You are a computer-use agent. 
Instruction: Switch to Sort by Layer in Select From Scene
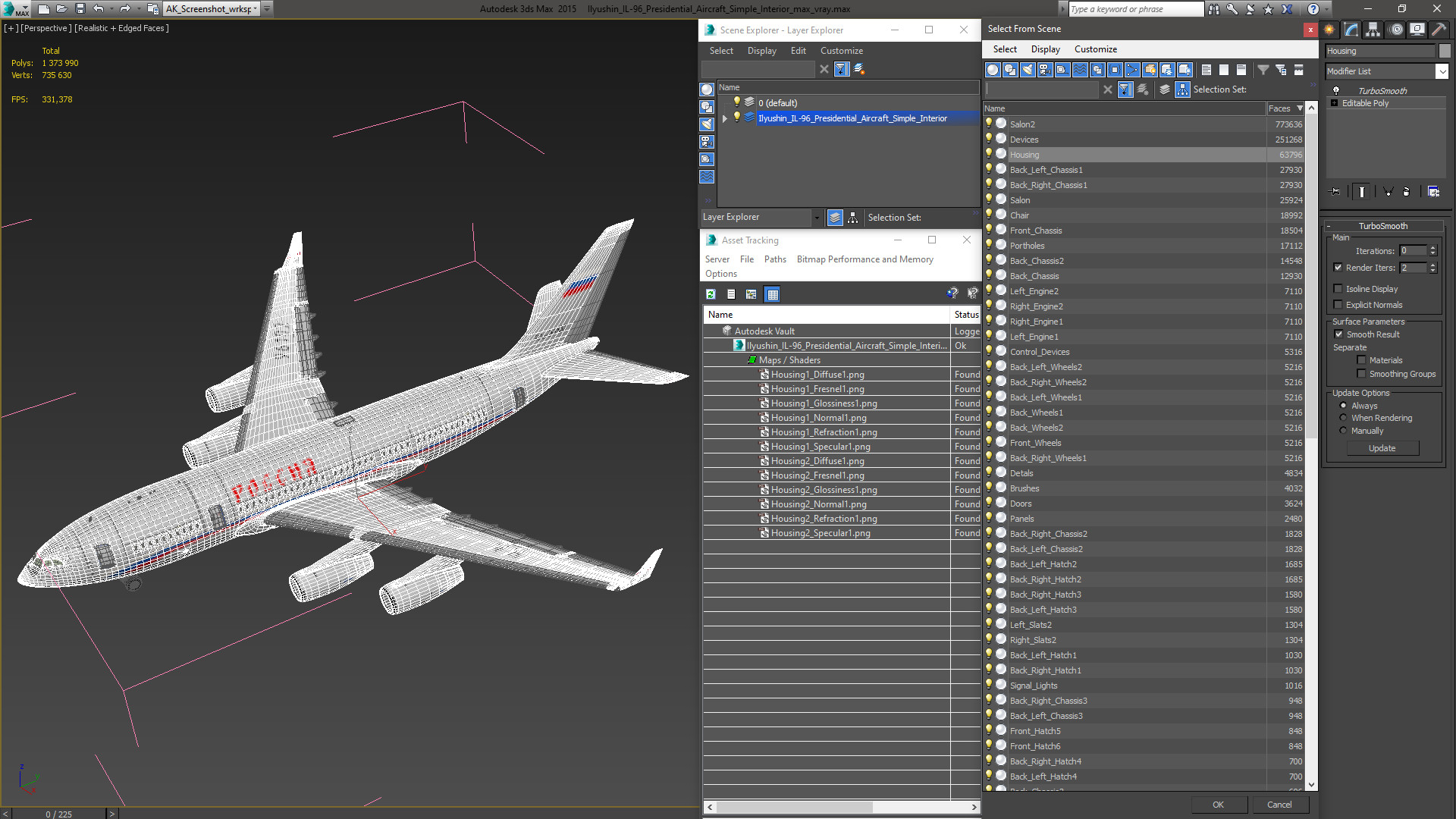[1165, 89]
